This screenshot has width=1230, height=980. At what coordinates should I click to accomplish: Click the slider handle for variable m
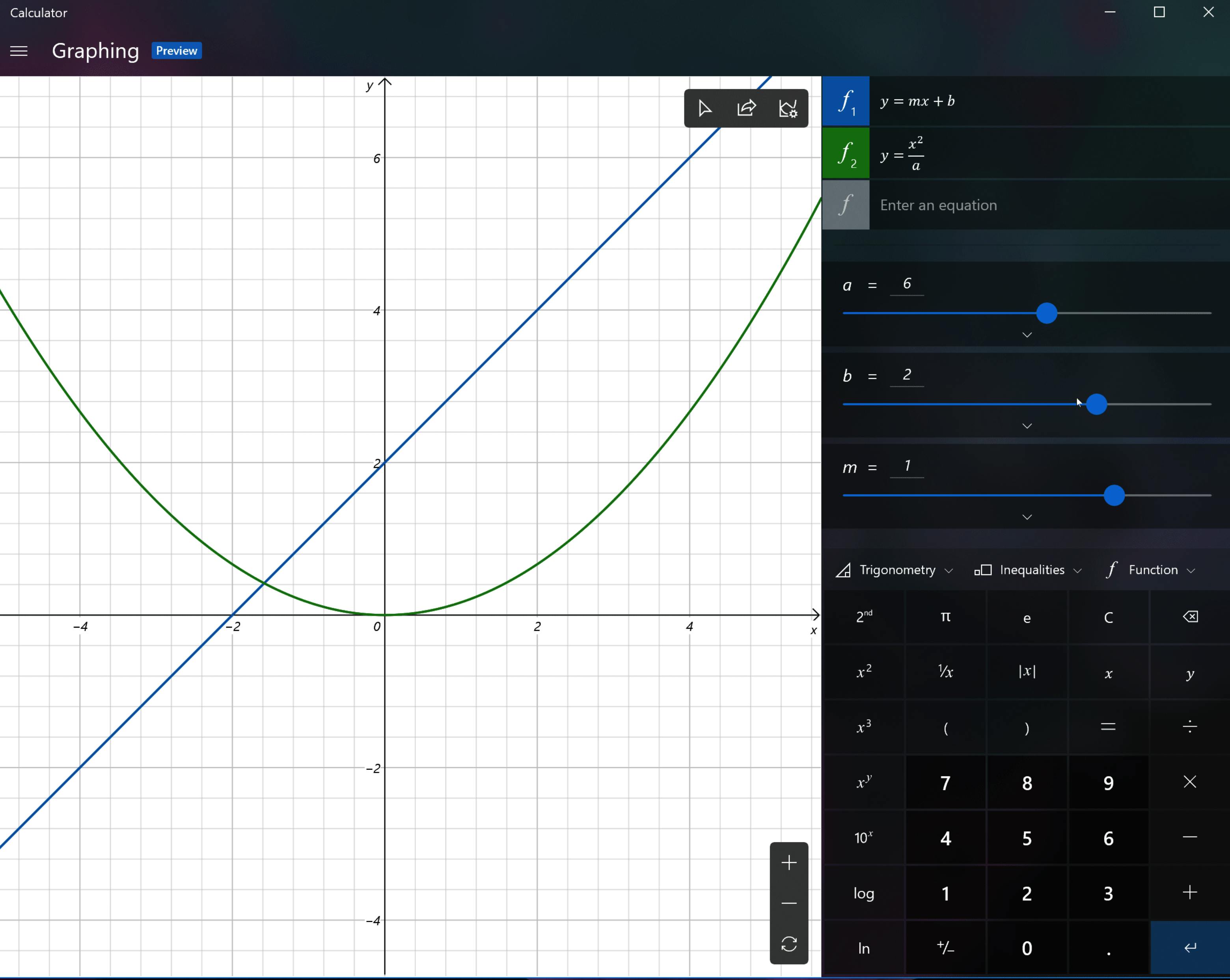(x=1114, y=495)
